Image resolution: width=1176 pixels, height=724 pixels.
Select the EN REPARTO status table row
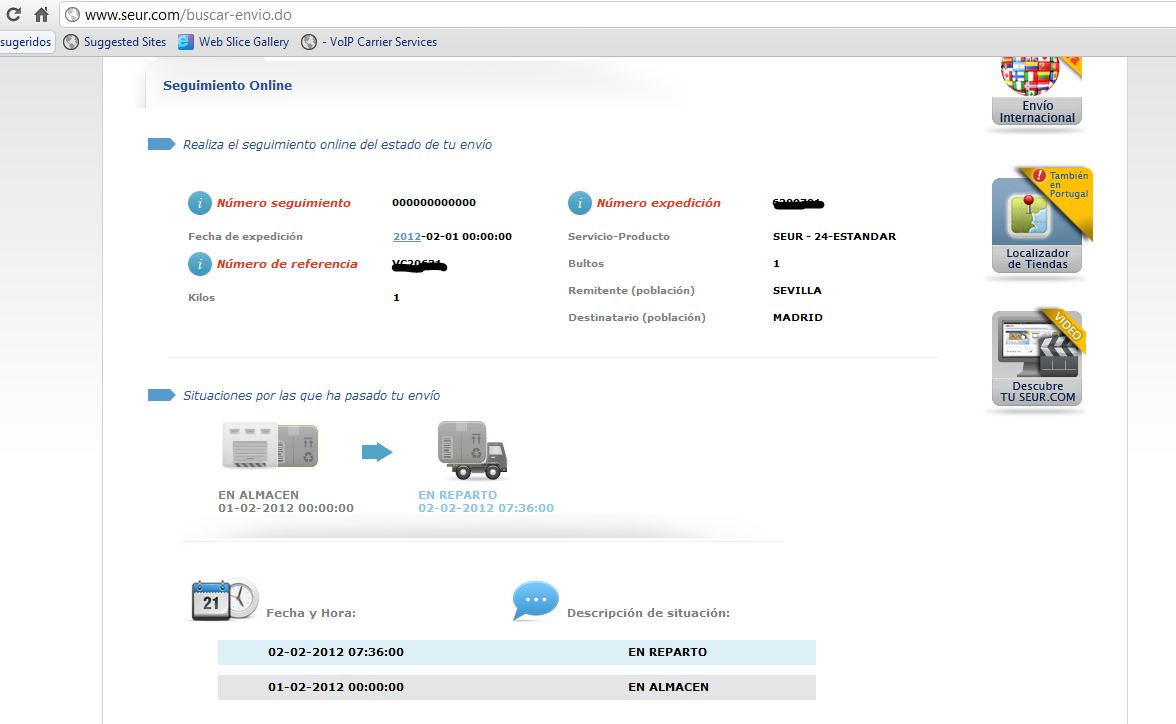tap(516, 652)
